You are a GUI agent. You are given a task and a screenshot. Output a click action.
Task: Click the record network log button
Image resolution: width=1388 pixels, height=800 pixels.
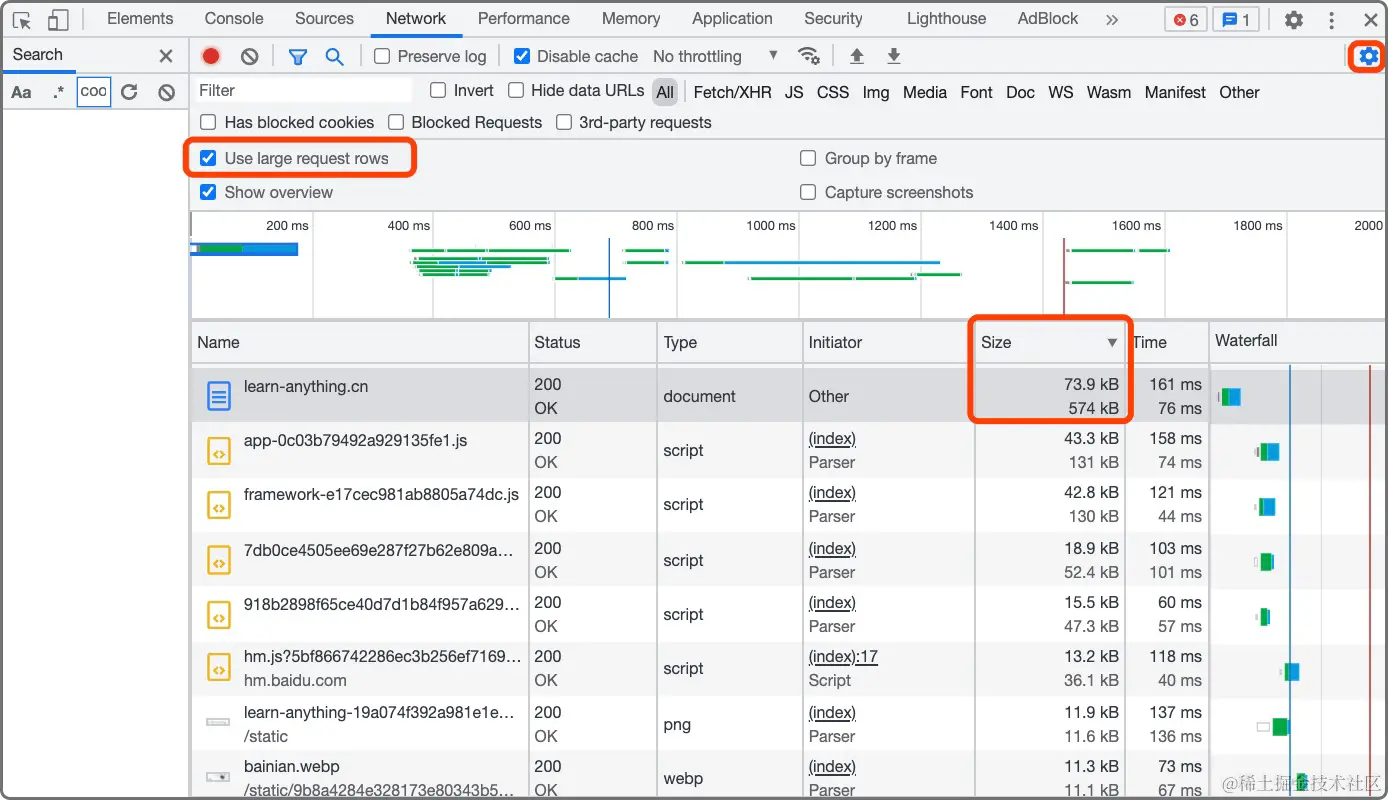pyautogui.click(x=210, y=57)
